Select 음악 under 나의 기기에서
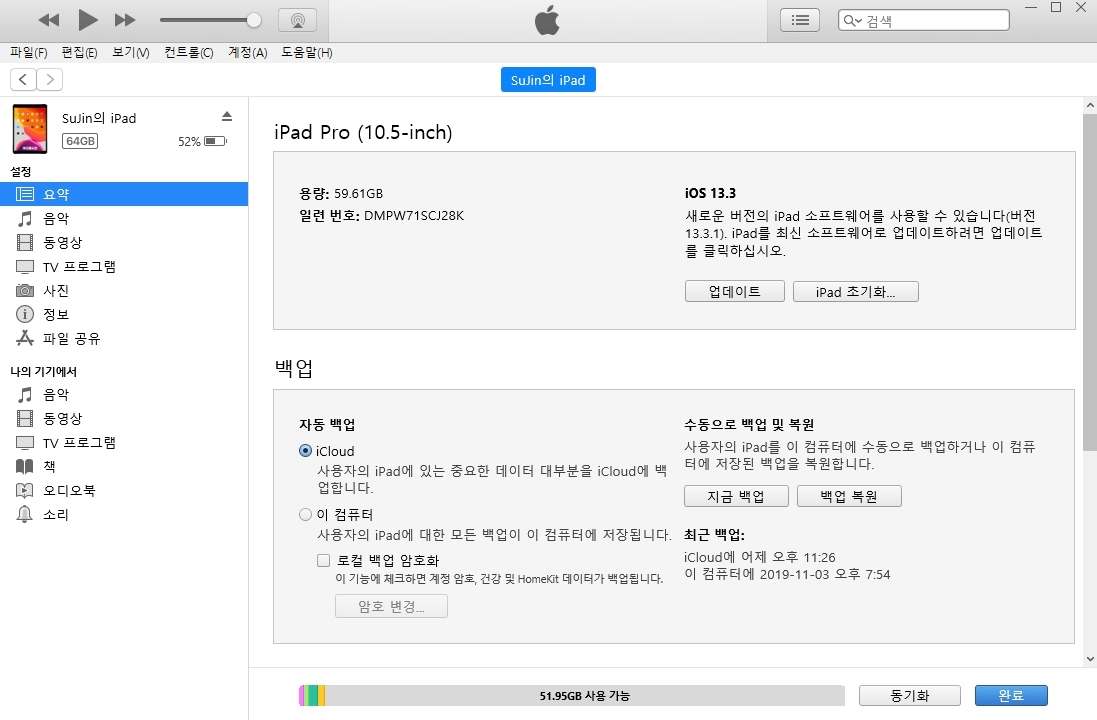 (124, 395)
